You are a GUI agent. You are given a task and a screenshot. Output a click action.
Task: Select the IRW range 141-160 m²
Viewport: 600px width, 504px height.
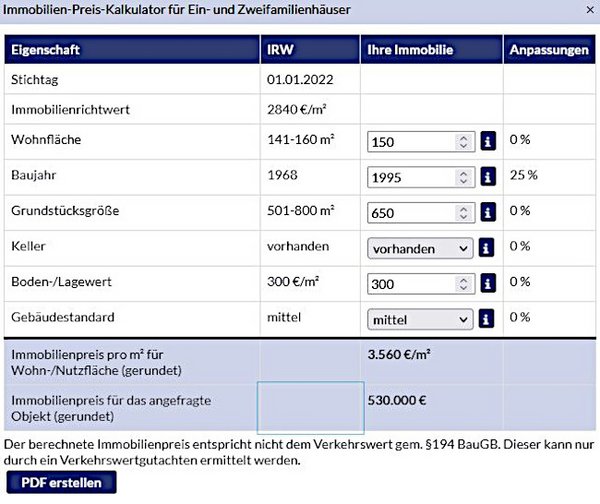point(301,139)
